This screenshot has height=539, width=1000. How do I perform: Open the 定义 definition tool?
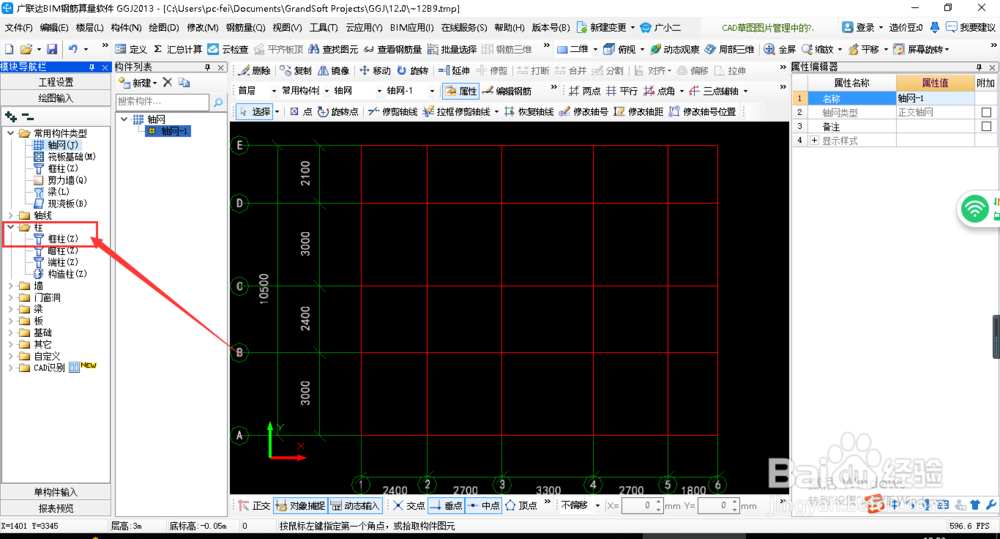point(131,49)
